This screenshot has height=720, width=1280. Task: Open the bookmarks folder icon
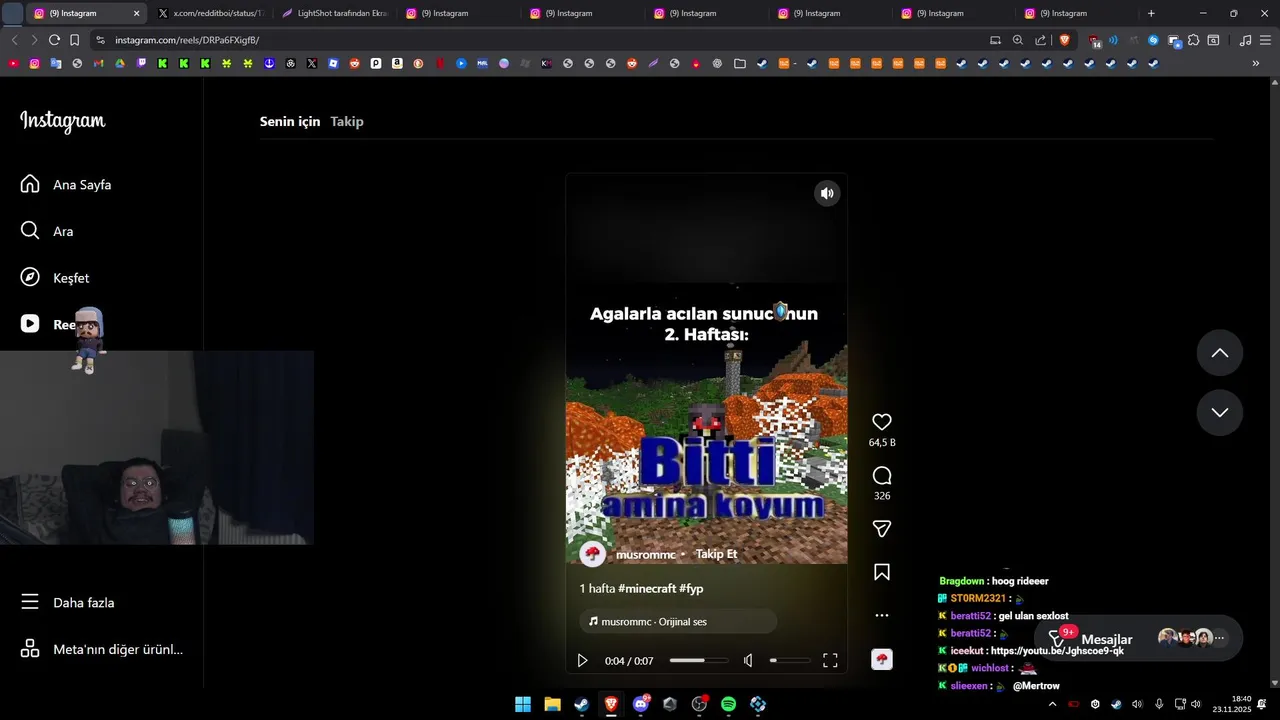[x=740, y=63]
